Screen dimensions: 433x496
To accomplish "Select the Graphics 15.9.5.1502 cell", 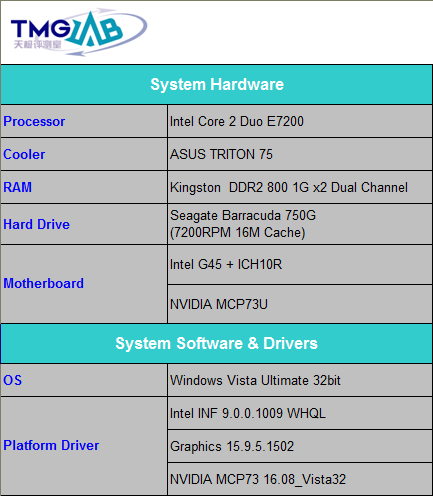I will pos(300,446).
